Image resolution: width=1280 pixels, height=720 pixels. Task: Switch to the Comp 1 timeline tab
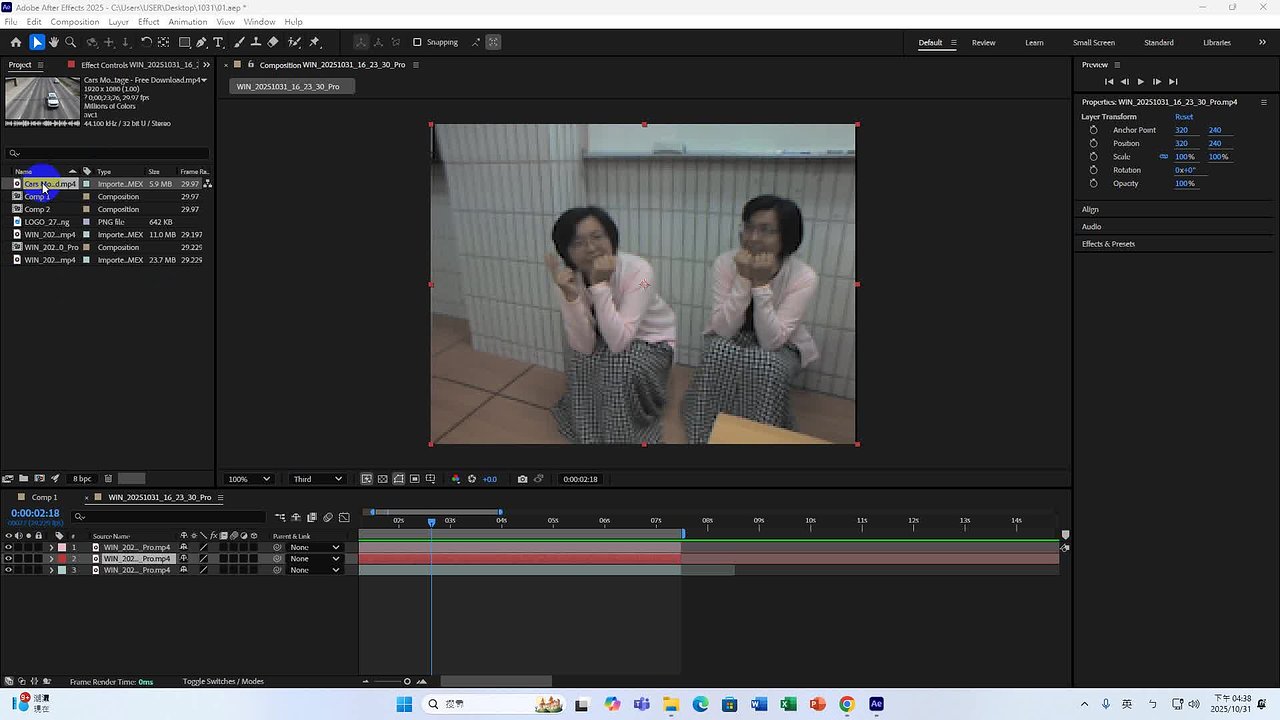pyautogui.click(x=44, y=497)
